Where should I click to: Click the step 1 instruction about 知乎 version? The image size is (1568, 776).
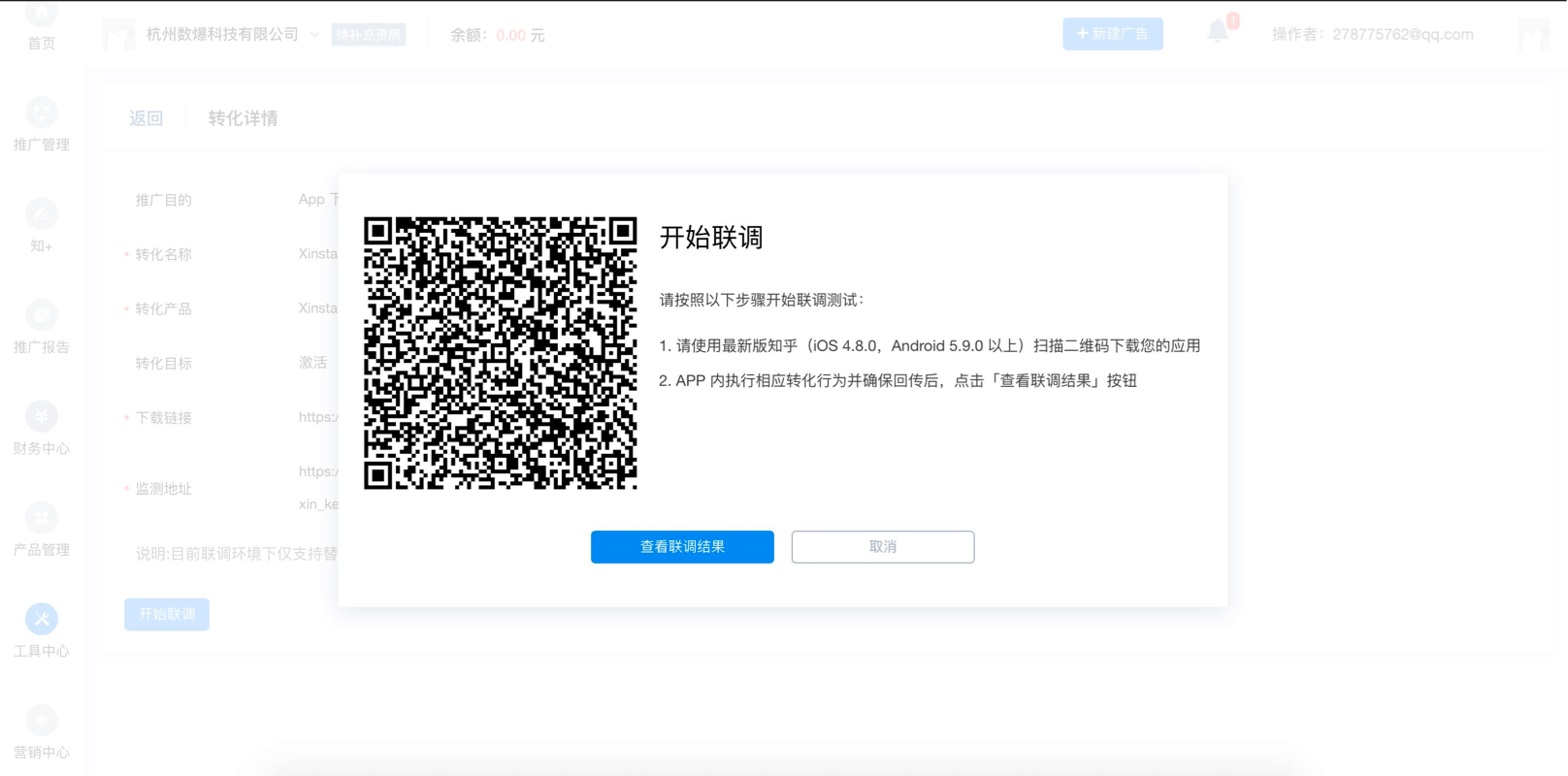(930, 345)
